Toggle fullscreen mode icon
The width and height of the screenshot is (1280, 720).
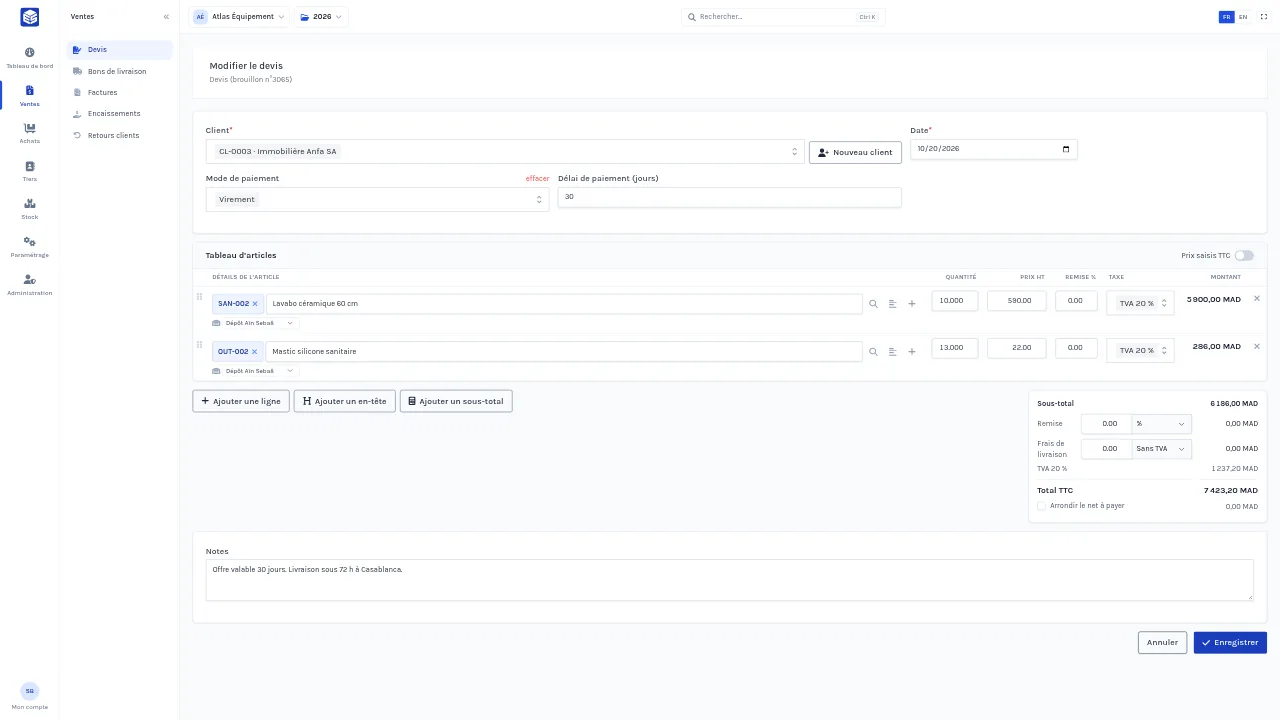[1263, 17]
